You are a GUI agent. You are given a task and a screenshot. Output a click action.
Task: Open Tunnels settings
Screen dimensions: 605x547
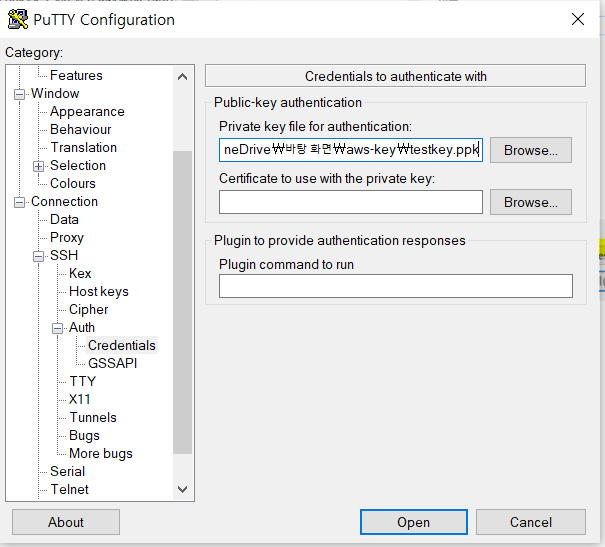(x=93, y=417)
